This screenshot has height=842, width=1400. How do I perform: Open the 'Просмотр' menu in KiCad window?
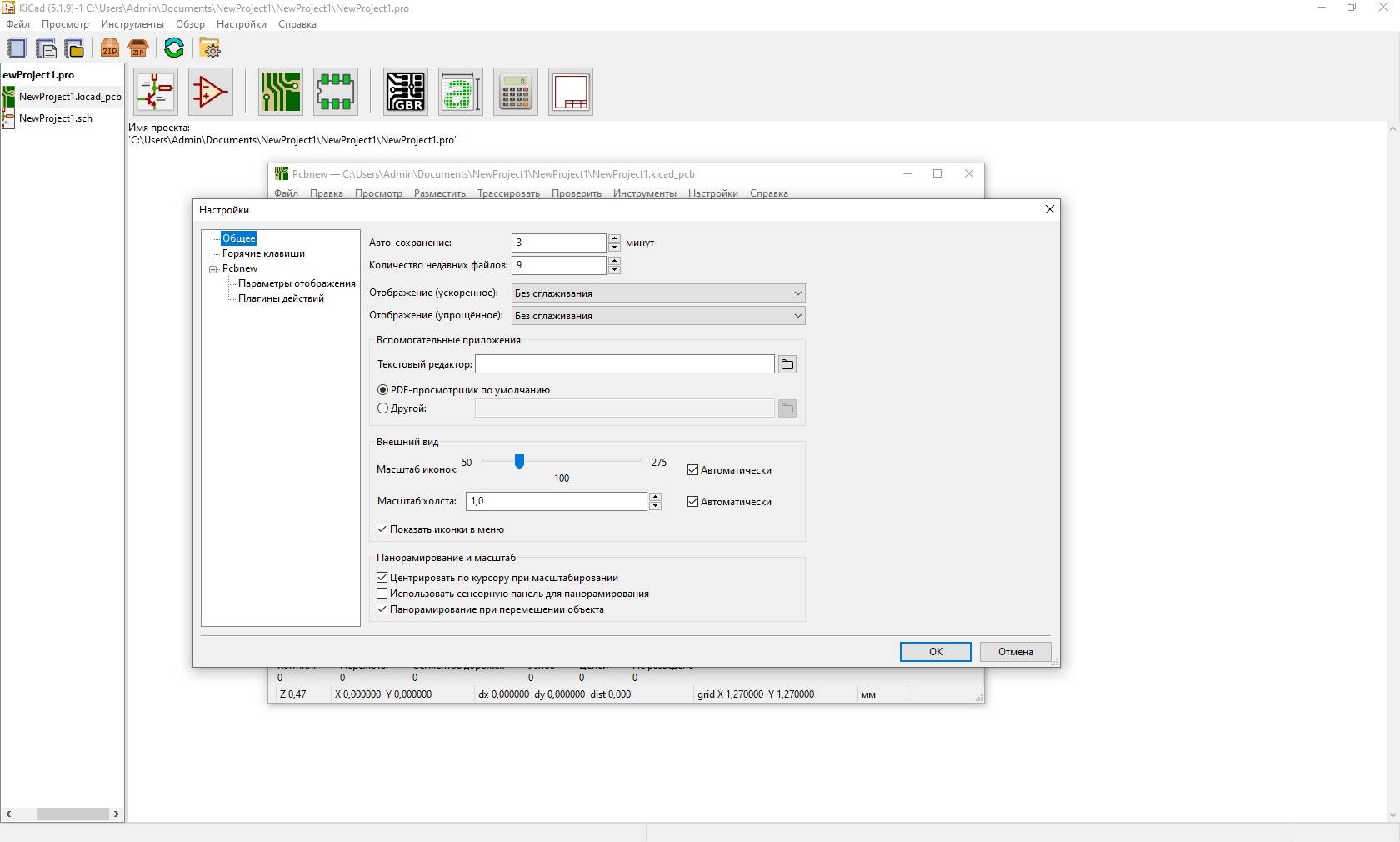tap(65, 24)
